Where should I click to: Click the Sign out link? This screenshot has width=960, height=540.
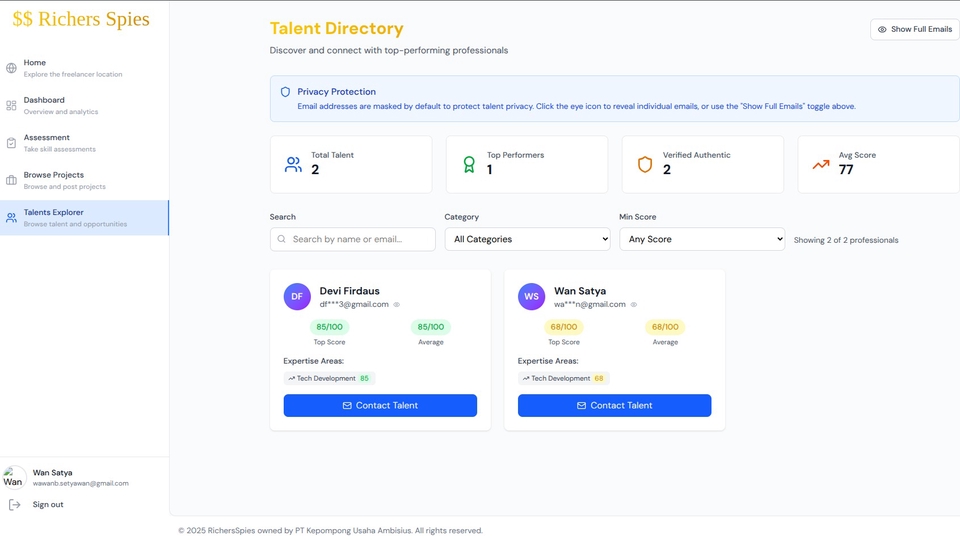click(x=48, y=505)
